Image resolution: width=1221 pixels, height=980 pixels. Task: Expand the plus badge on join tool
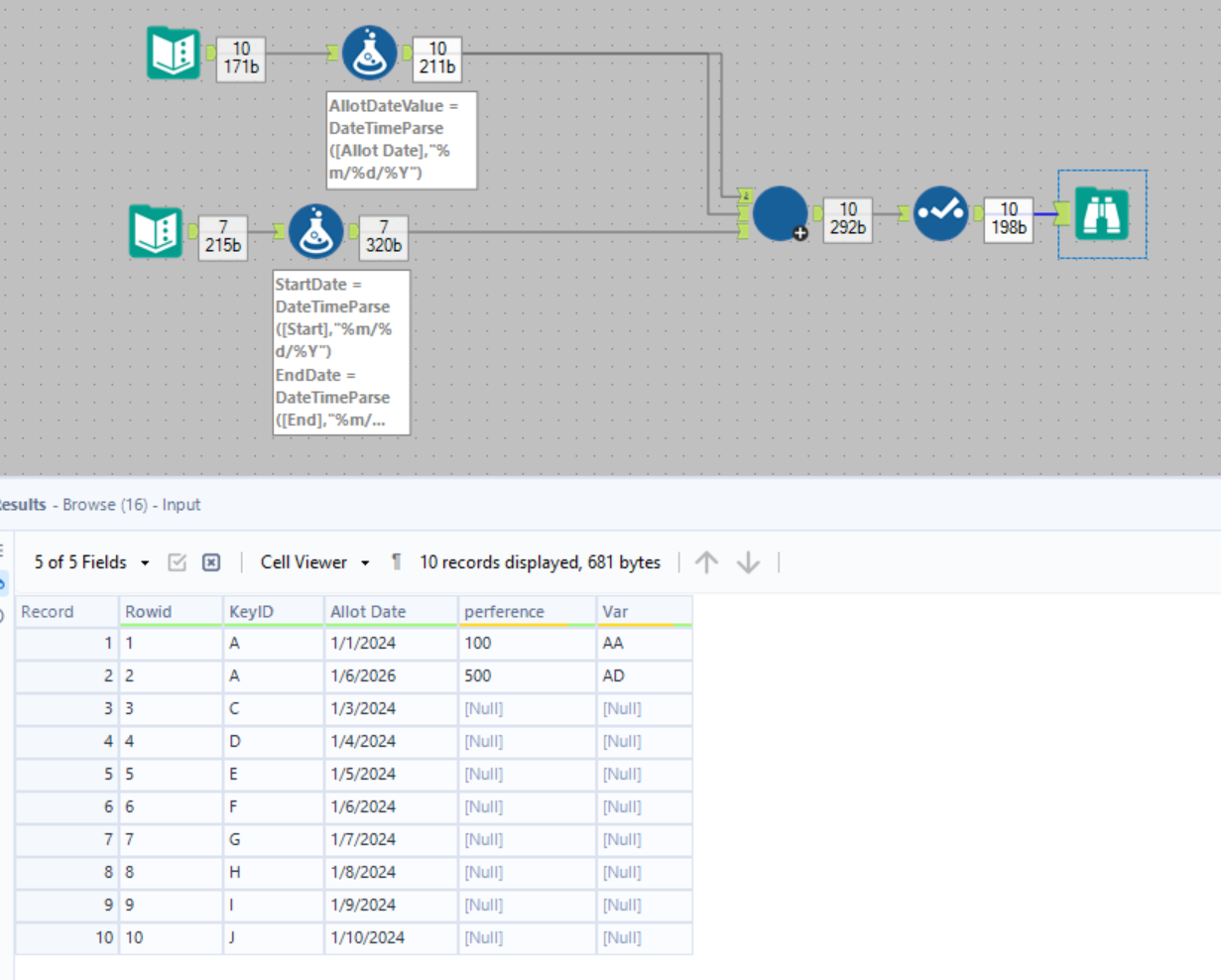tap(800, 233)
